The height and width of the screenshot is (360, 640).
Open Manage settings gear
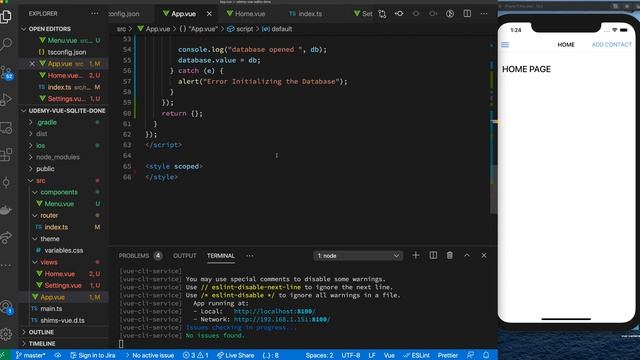pos(6,334)
